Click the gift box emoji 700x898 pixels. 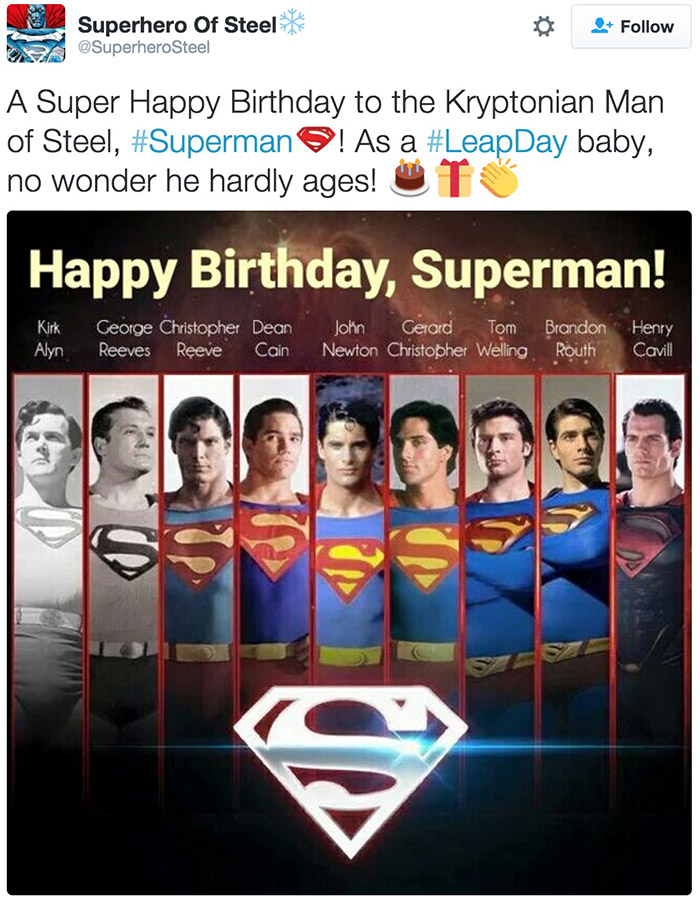click(454, 180)
